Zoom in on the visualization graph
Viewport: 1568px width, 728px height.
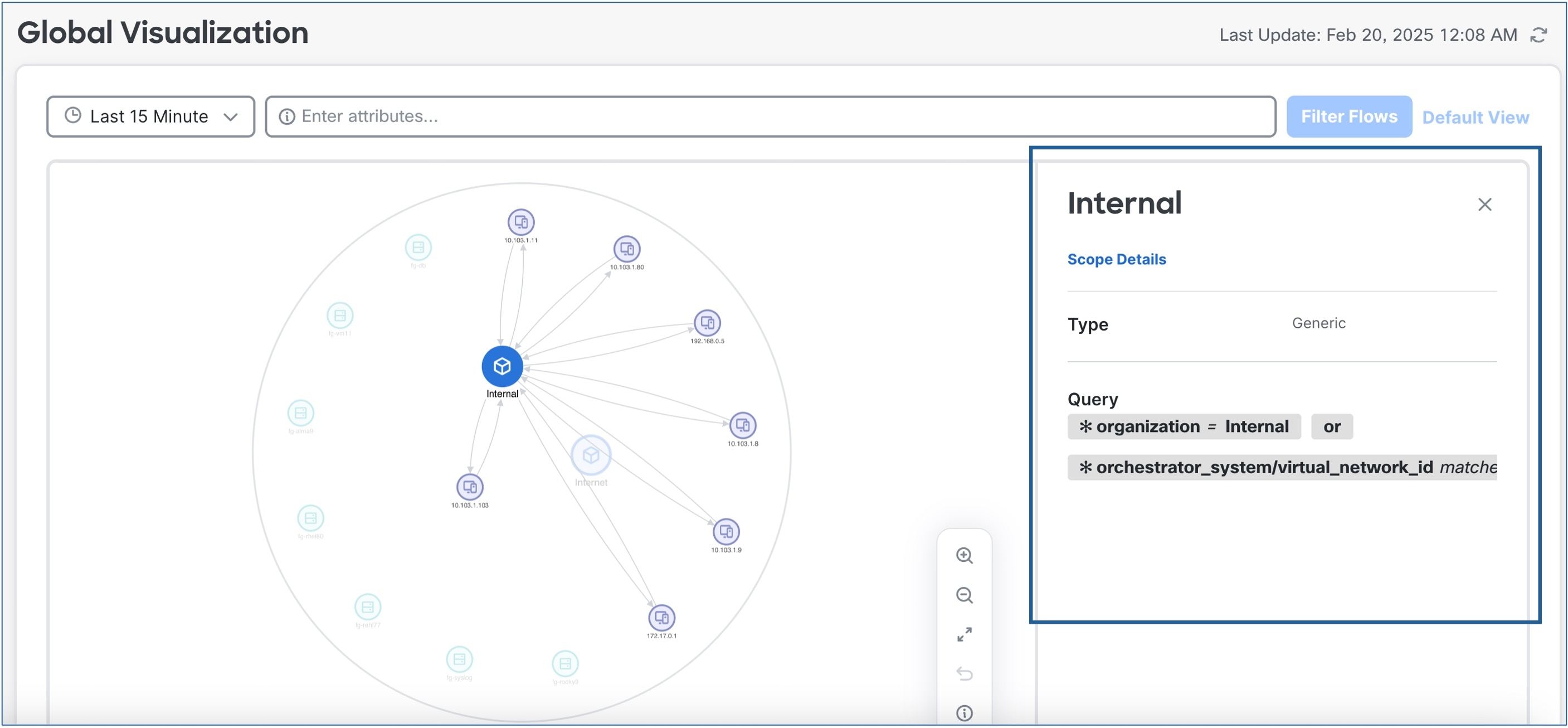[x=964, y=556]
